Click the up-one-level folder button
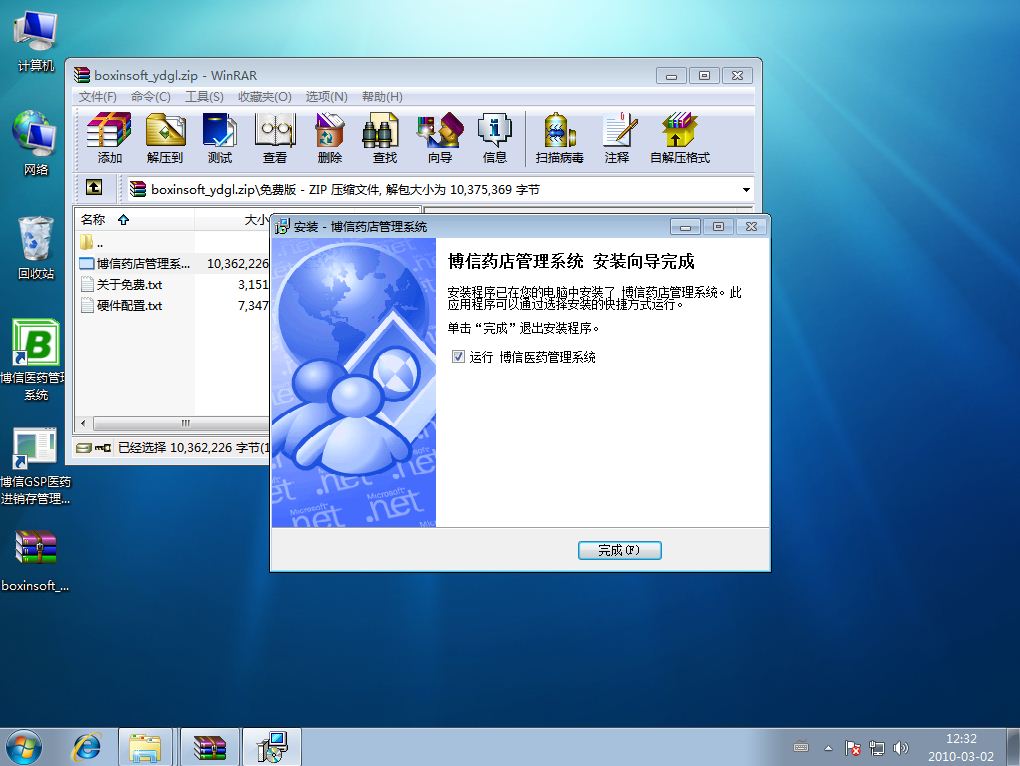 (x=93, y=188)
